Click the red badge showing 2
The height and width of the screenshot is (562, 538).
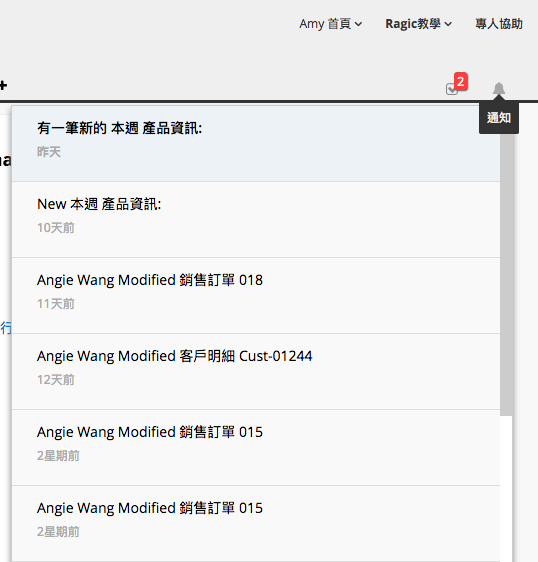[461, 81]
